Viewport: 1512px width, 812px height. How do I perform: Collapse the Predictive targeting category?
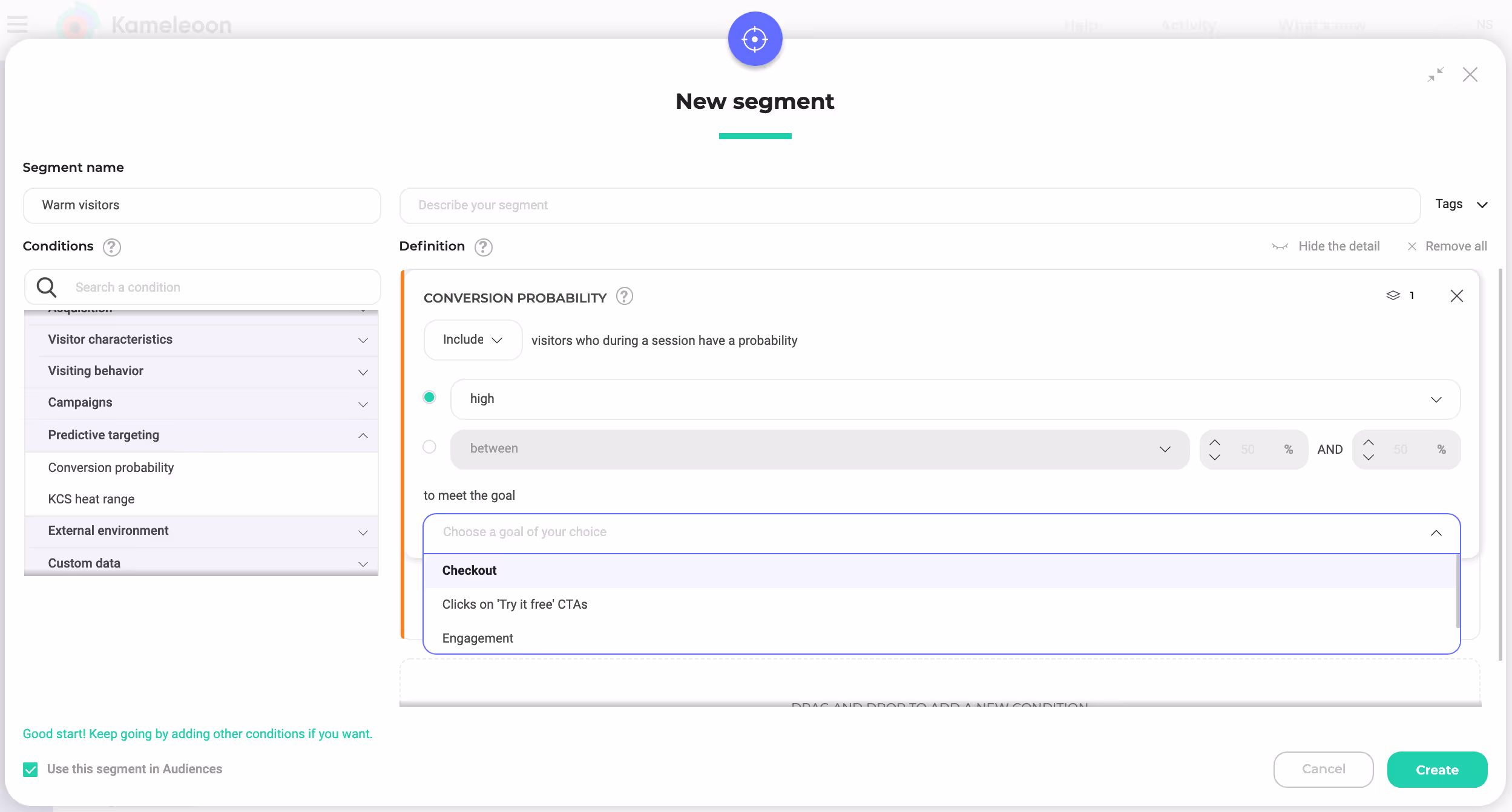(x=363, y=436)
